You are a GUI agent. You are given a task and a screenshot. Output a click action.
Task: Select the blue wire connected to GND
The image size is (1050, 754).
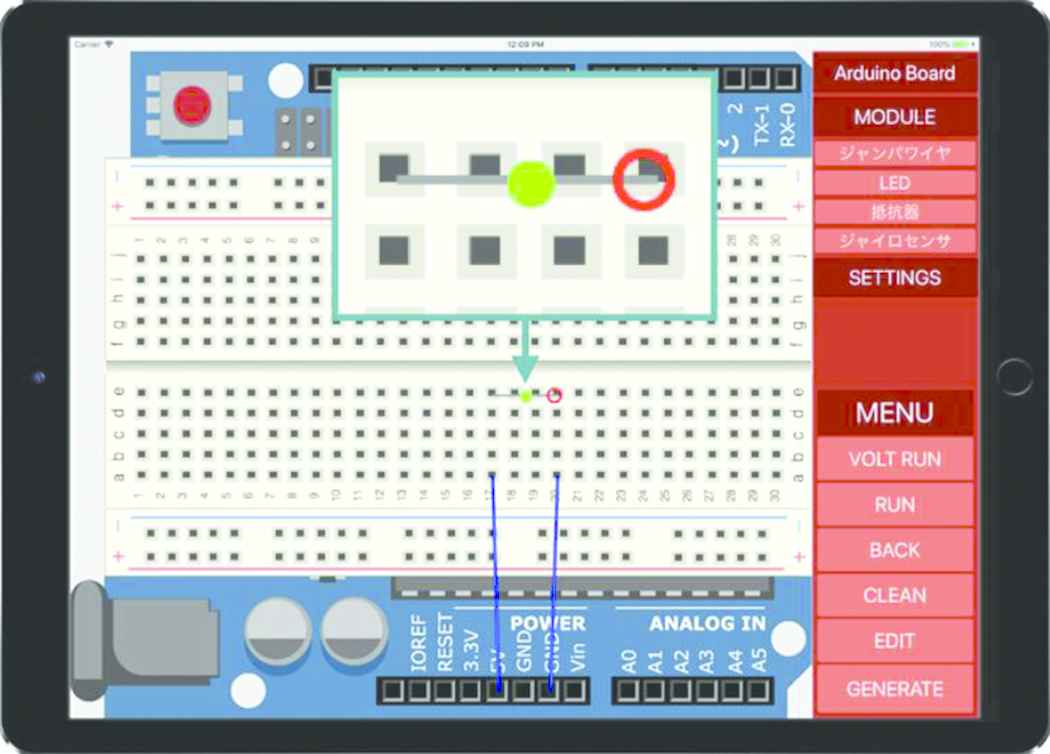tap(554, 583)
